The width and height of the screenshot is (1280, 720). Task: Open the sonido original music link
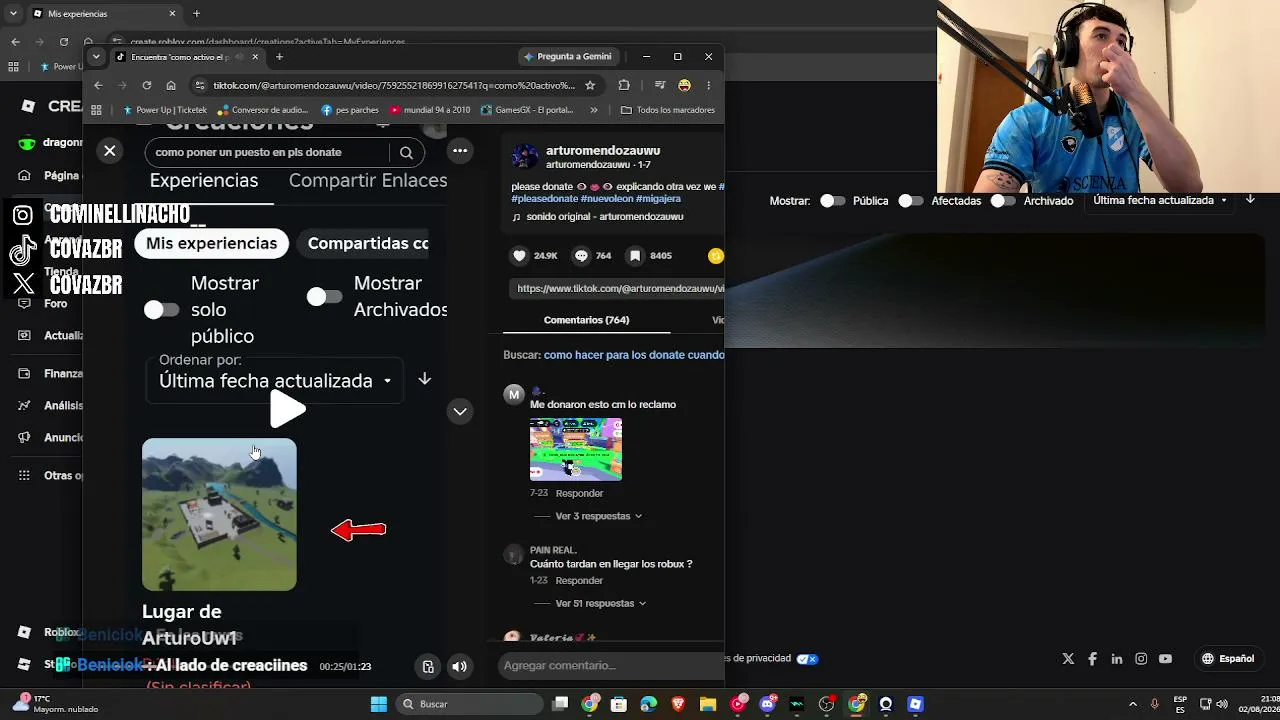pyautogui.click(x=598, y=217)
